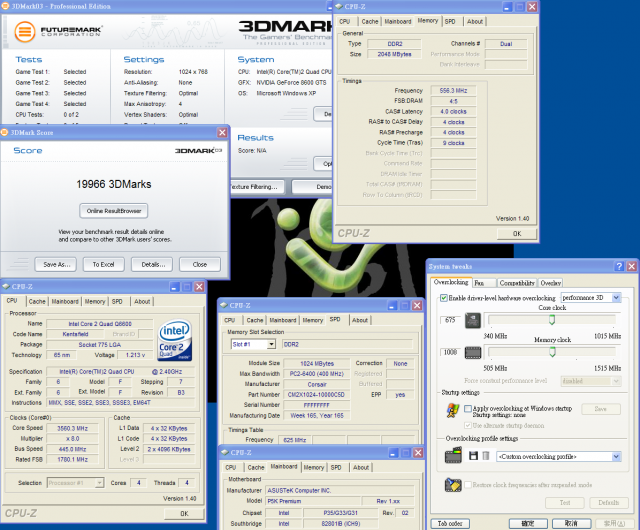Click the Intel Core 2 Quad logo
Image resolution: width=640 pixels, height=530 pixels.
coord(175,340)
